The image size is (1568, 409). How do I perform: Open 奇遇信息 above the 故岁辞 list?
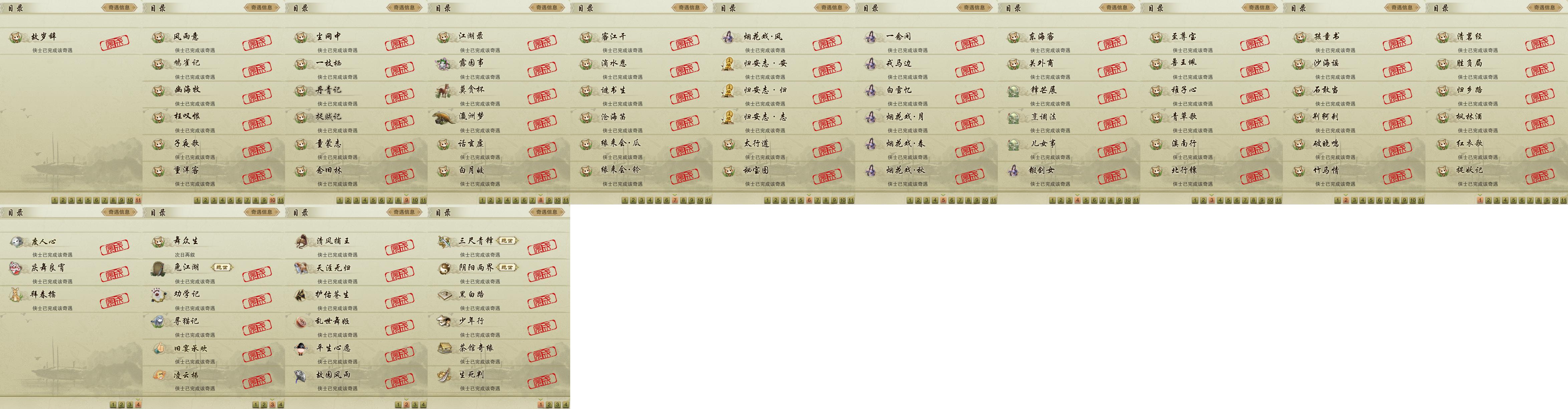pos(119,7)
